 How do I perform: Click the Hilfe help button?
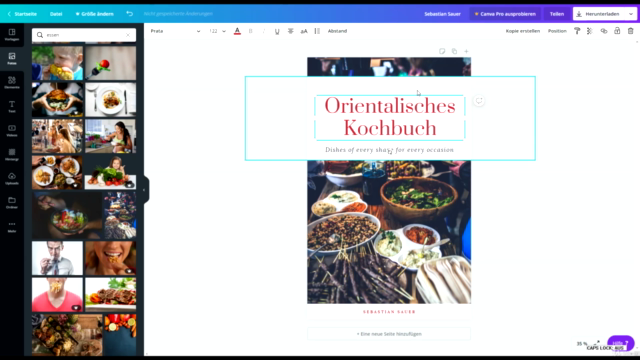620,343
